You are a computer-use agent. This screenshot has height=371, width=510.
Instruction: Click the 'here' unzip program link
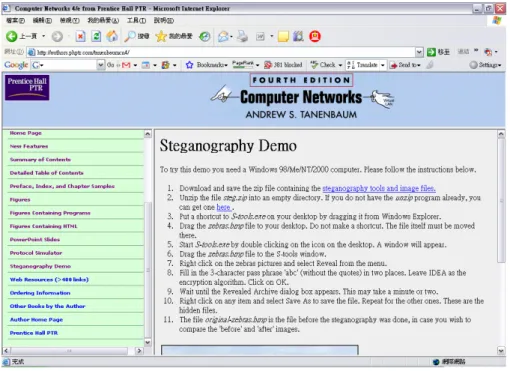[224, 207]
